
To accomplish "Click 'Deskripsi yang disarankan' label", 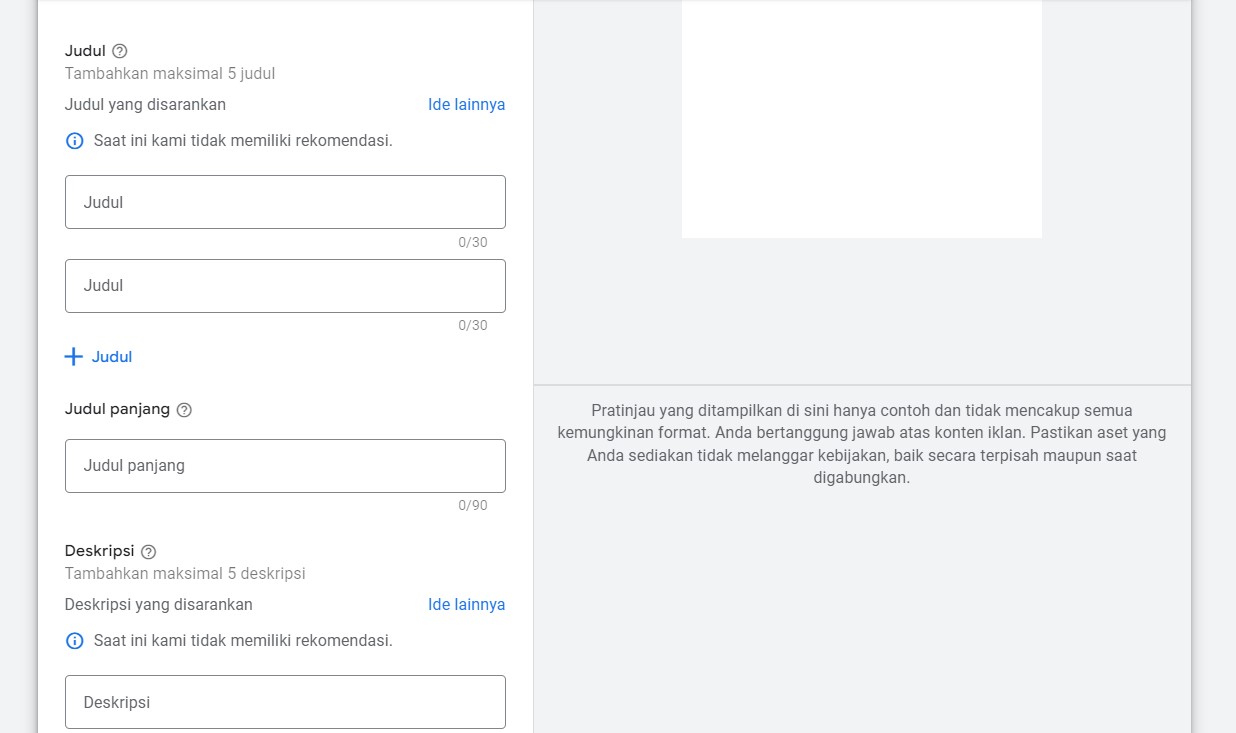I will coord(158,605).
